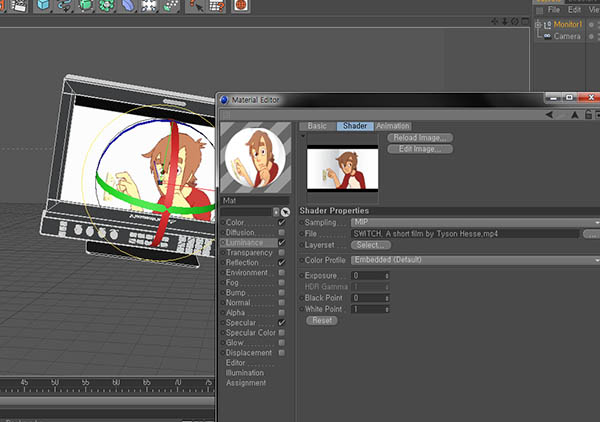Click the orange globe toolbar icon

click(x=241, y=5)
